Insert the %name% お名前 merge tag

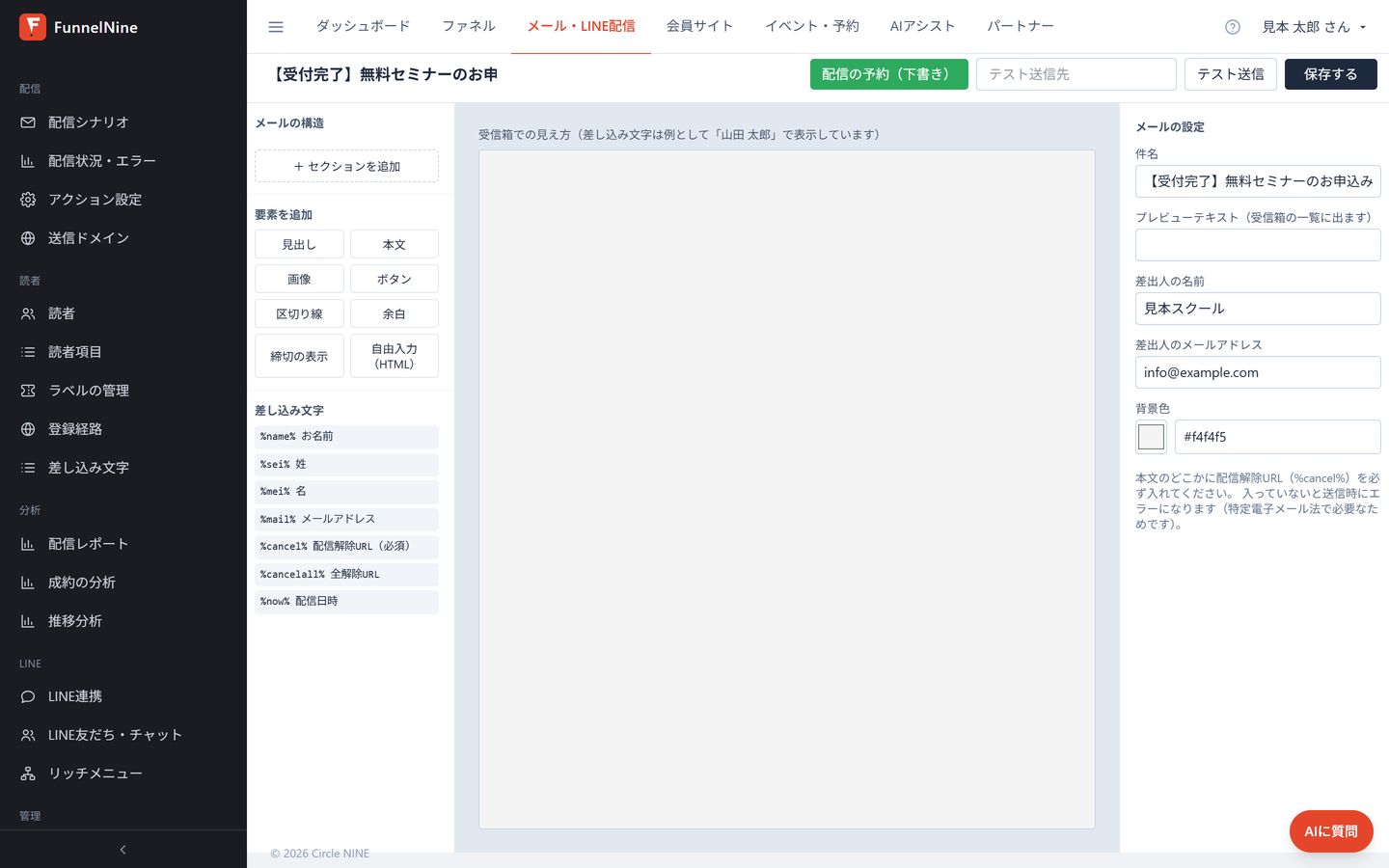pyautogui.click(x=347, y=437)
